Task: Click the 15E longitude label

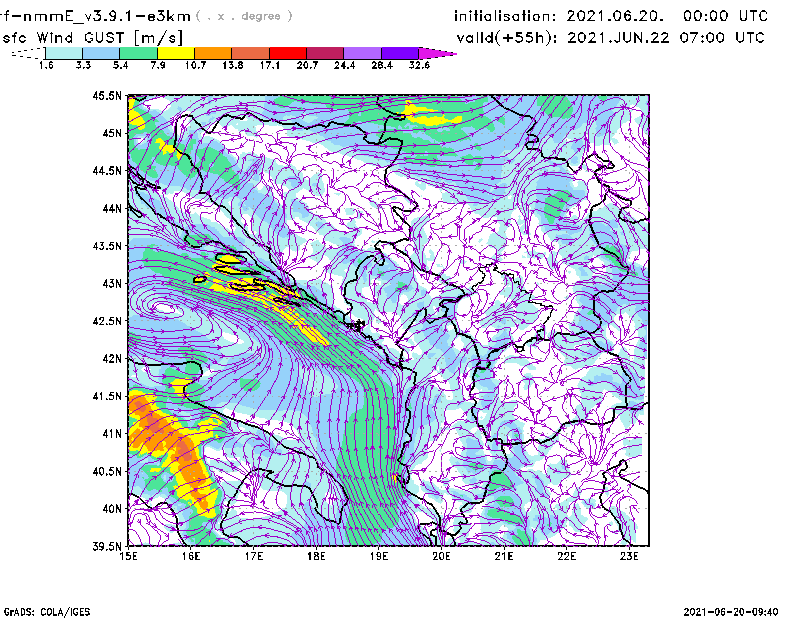Action: pos(128,556)
